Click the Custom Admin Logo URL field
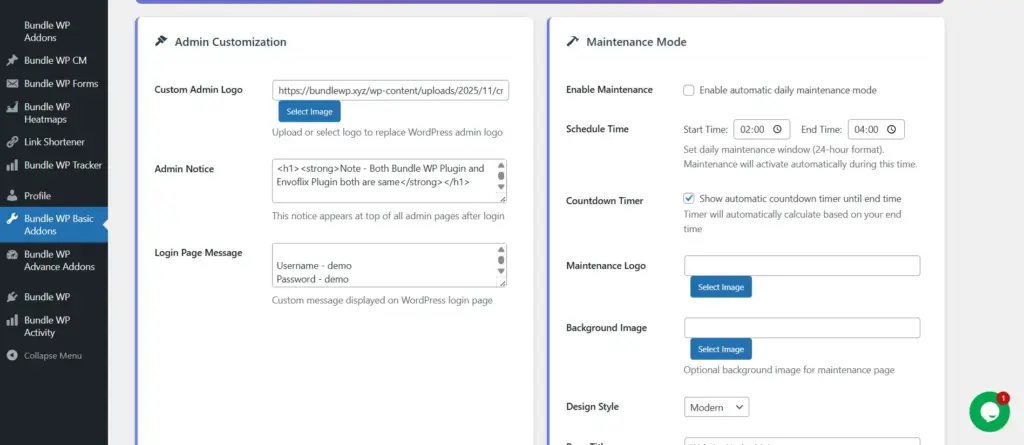 pos(391,91)
